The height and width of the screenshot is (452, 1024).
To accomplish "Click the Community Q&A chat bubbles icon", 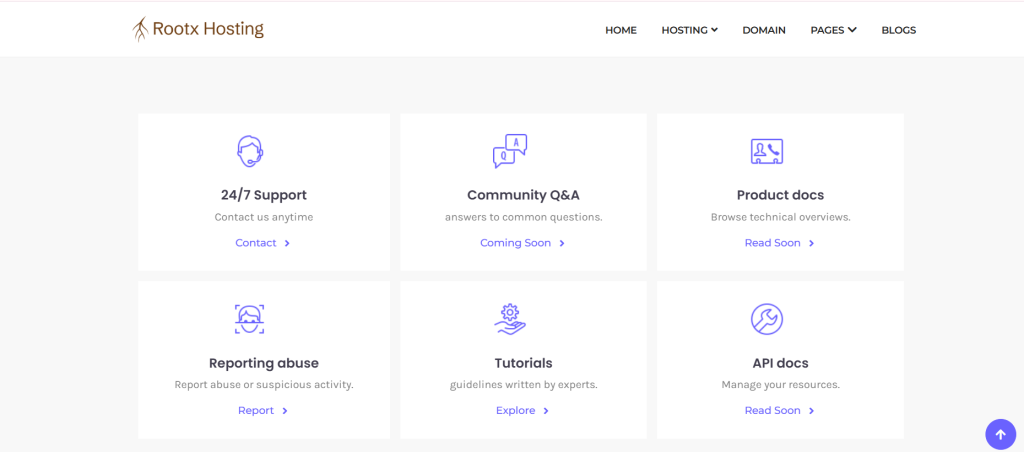I will (510, 151).
